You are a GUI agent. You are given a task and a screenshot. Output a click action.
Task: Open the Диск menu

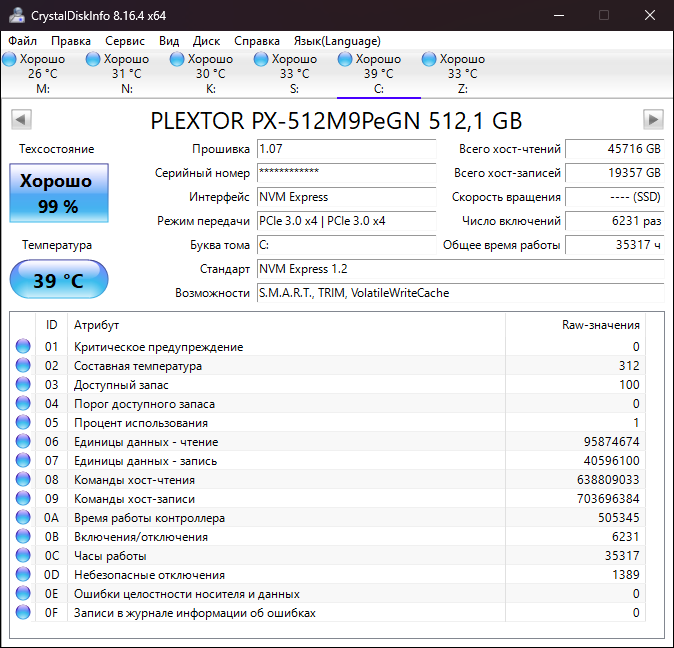click(206, 41)
